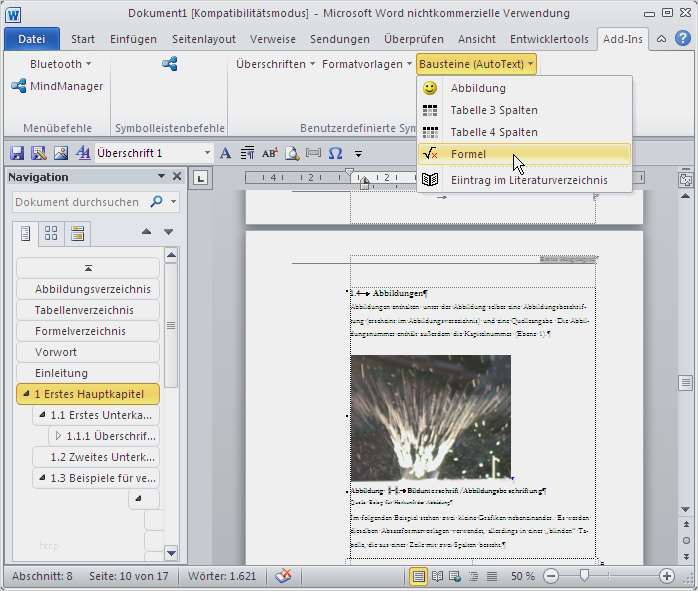Image resolution: width=698 pixels, height=591 pixels.
Task: Switch to the Seitenlayout ribbon tab
Action: [204, 39]
